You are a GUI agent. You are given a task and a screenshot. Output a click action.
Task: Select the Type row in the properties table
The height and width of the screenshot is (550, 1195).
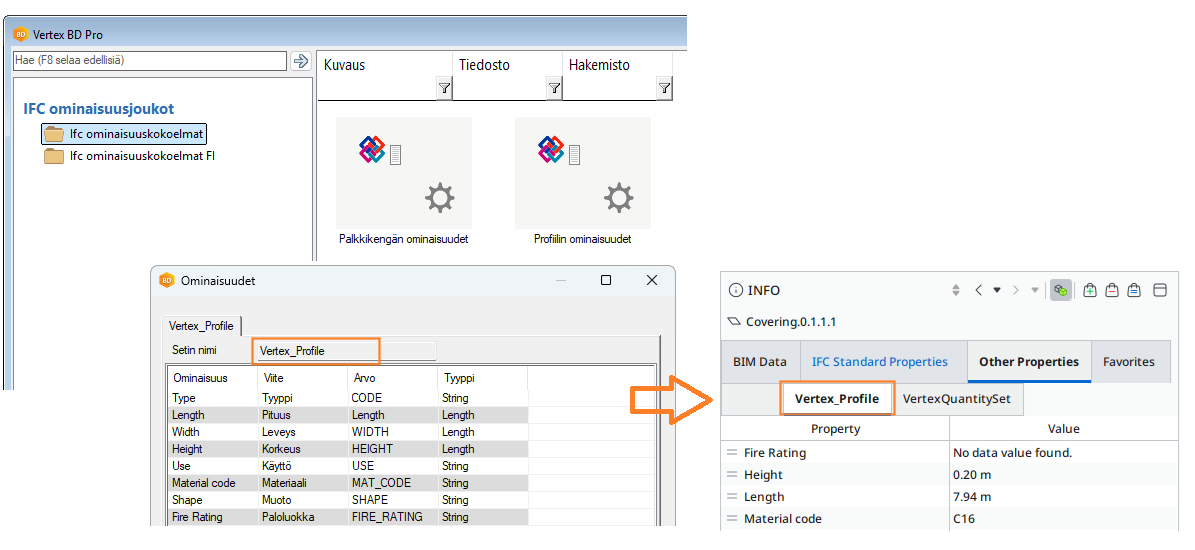click(x=411, y=398)
